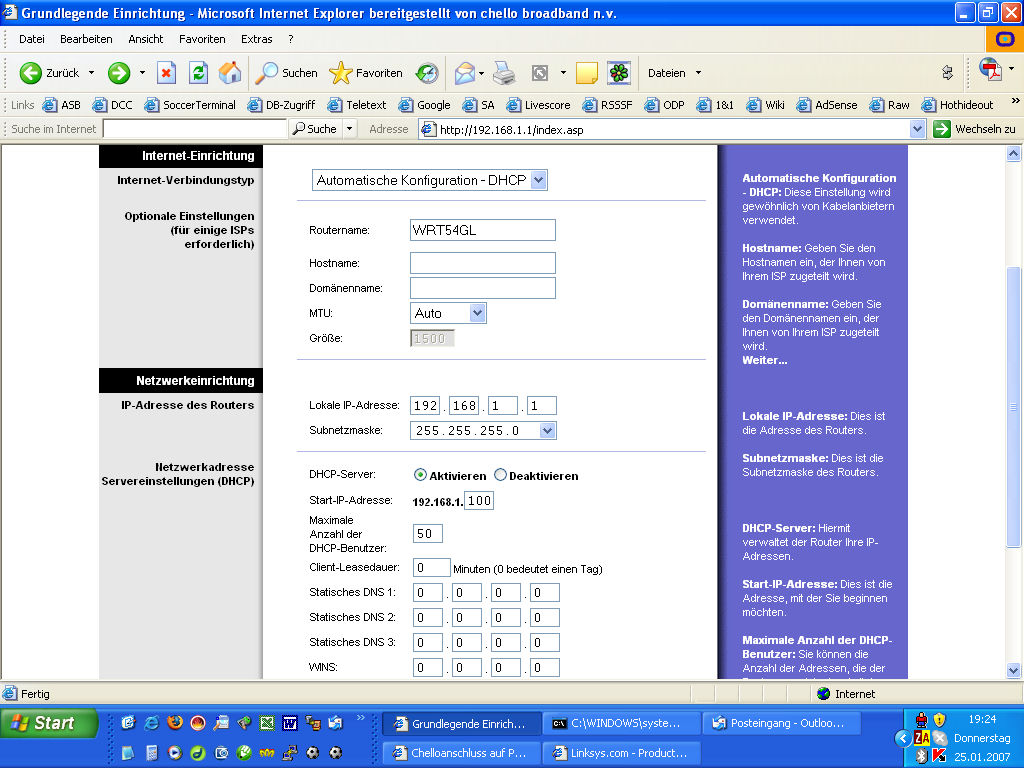Open the Dateien toolbar dropdown
The height and width of the screenshot is (768, 1024).
(674, 73)
